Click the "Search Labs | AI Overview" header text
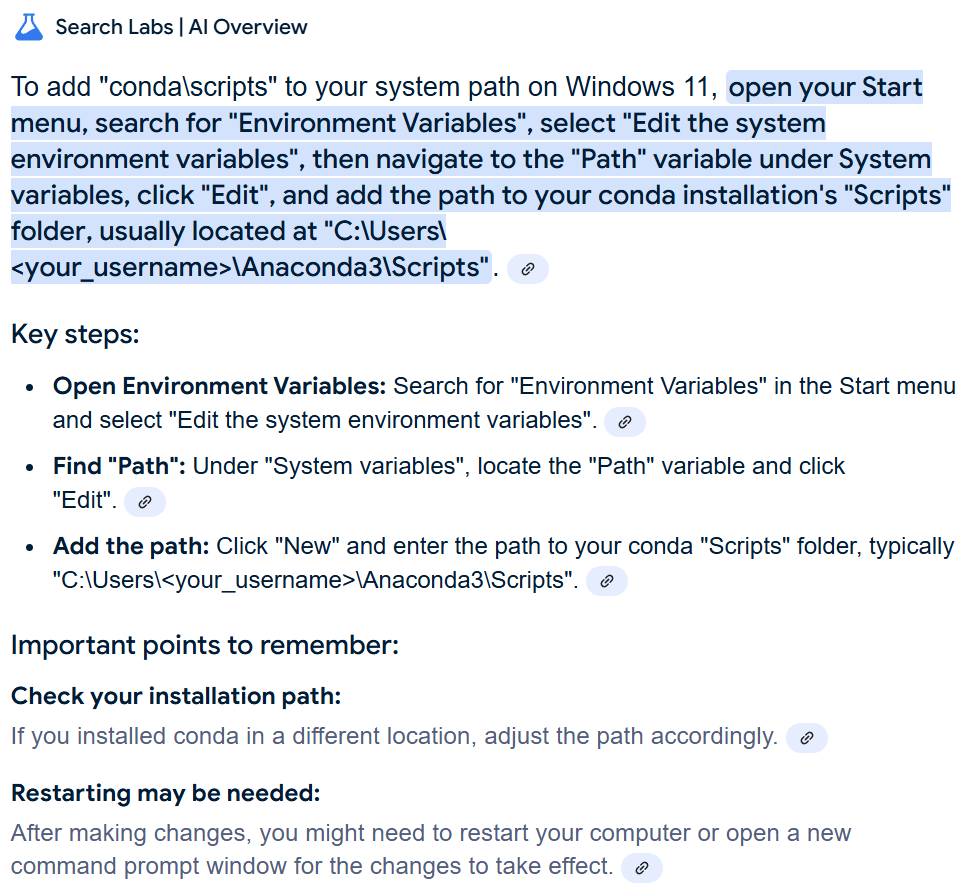The width and height of the screenshot is (970, 883). point(181,27)
